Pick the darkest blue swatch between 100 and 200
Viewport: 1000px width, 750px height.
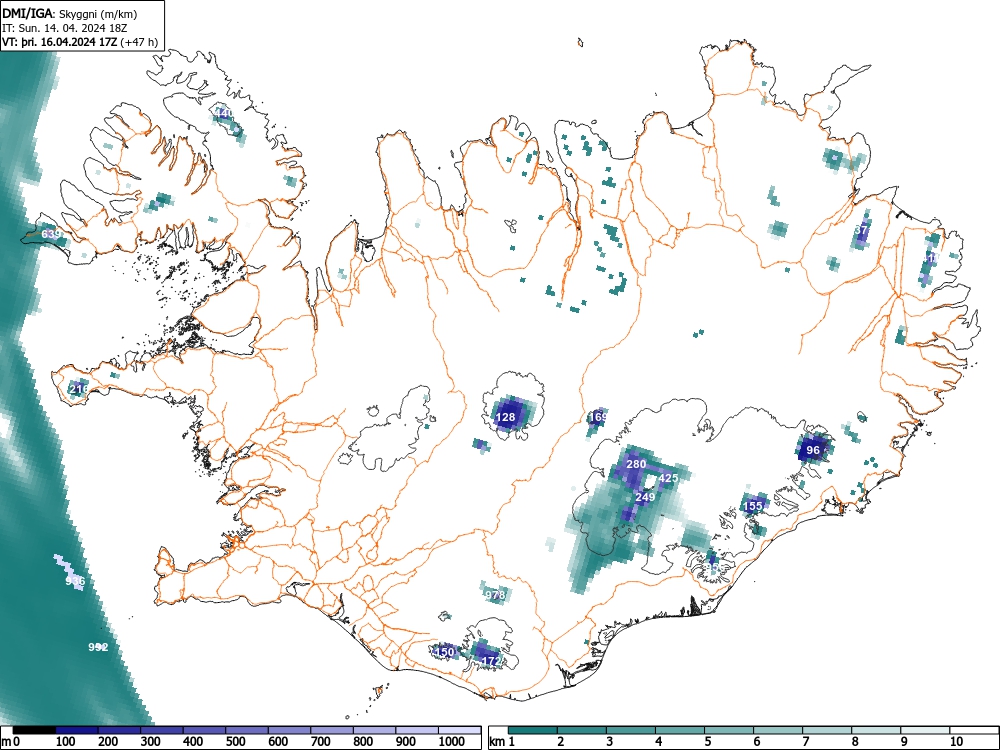(77, 730)
